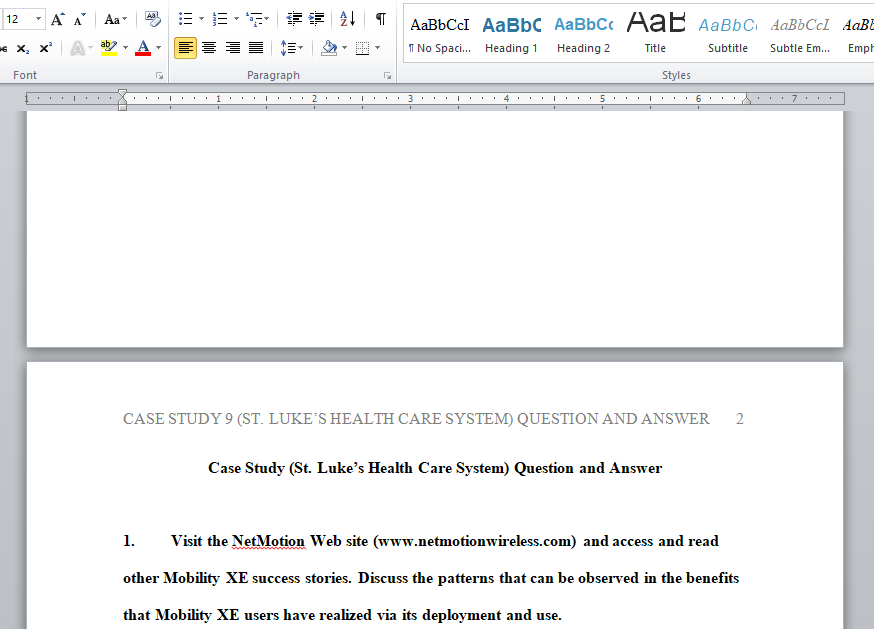Image resolution: width=874 pixels, height=629 pixels.
Task: Expand the Numbering dropdown arrow
Action: (236, 19)
